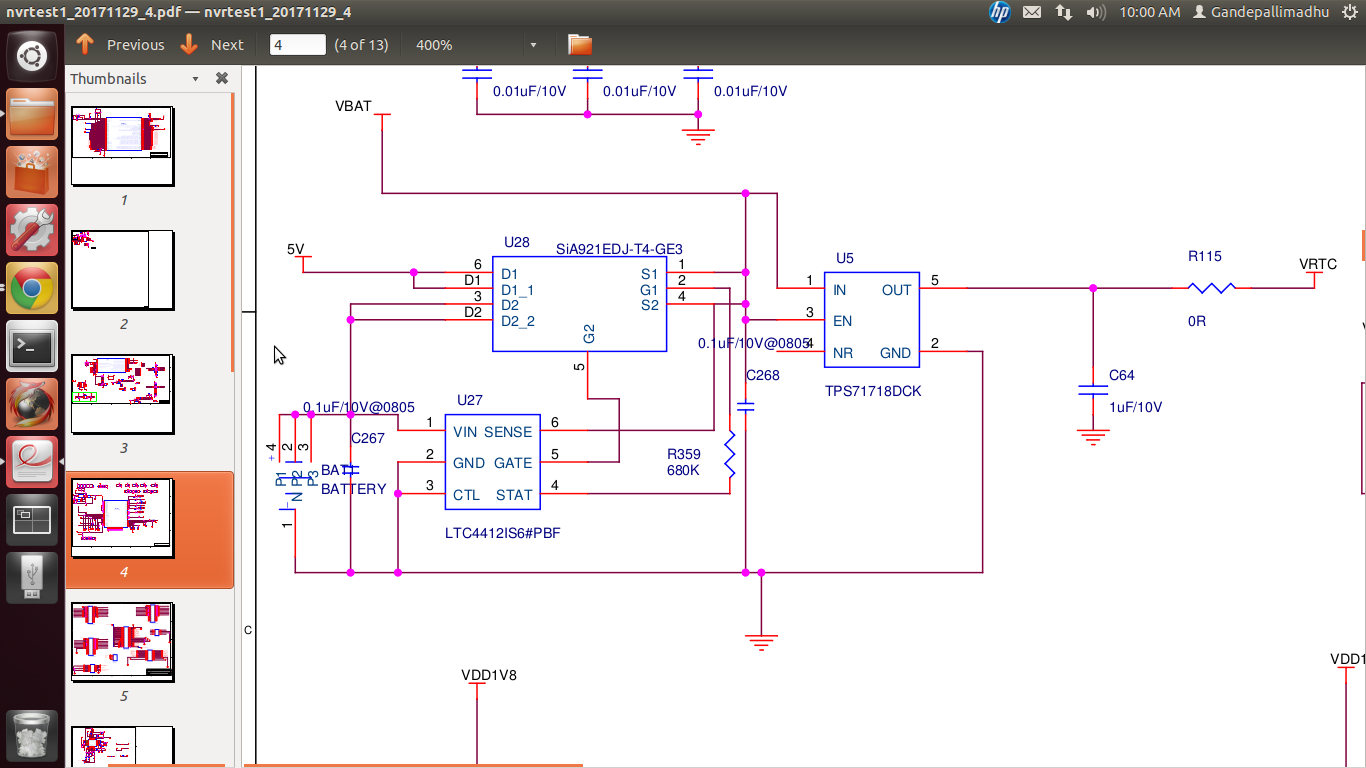Click the sound volume indicator
The image size is (1366, 768).
click(x=1093, y=13)
